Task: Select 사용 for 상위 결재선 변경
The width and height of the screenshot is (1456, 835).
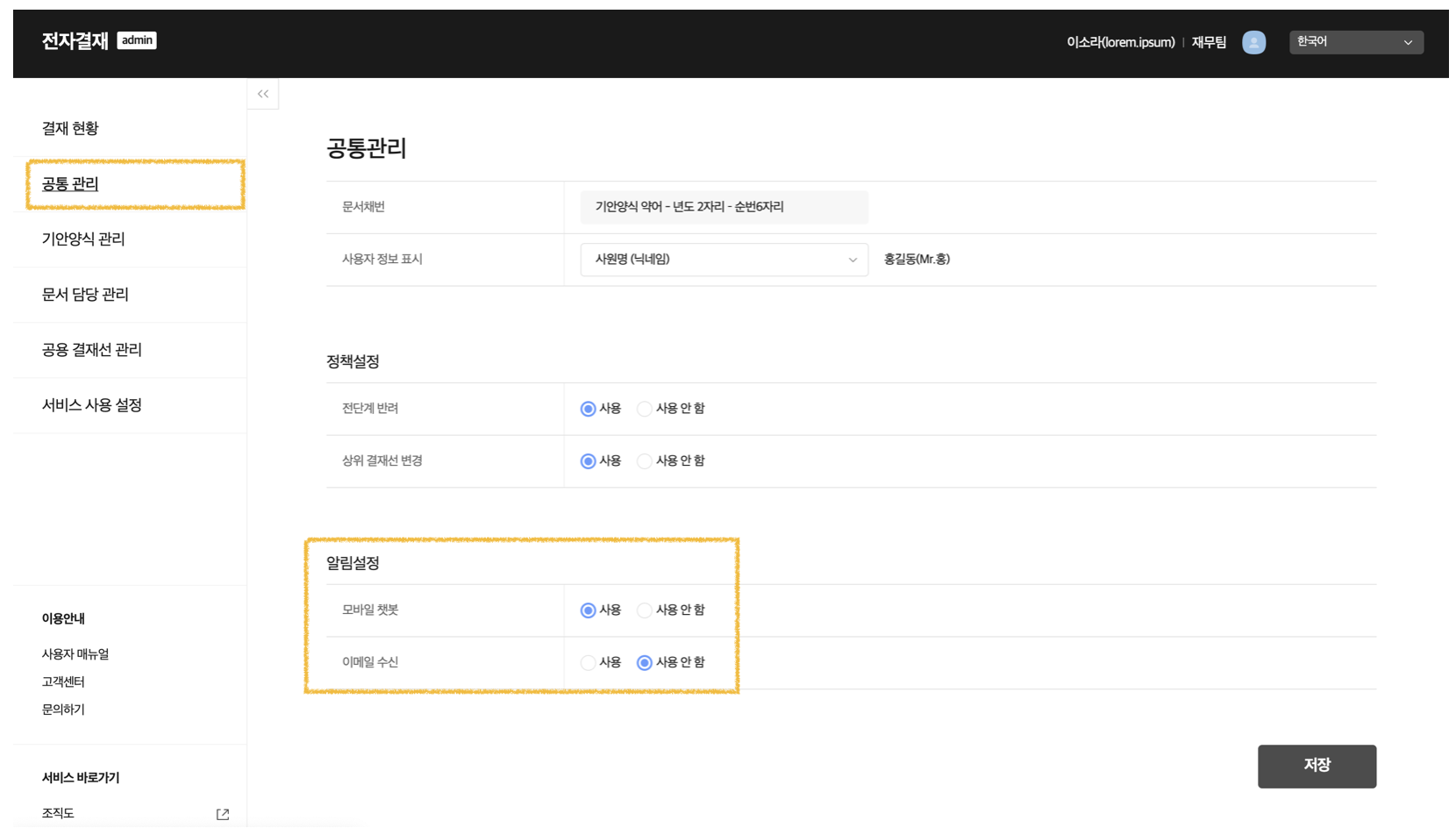Action: [588, 461]
